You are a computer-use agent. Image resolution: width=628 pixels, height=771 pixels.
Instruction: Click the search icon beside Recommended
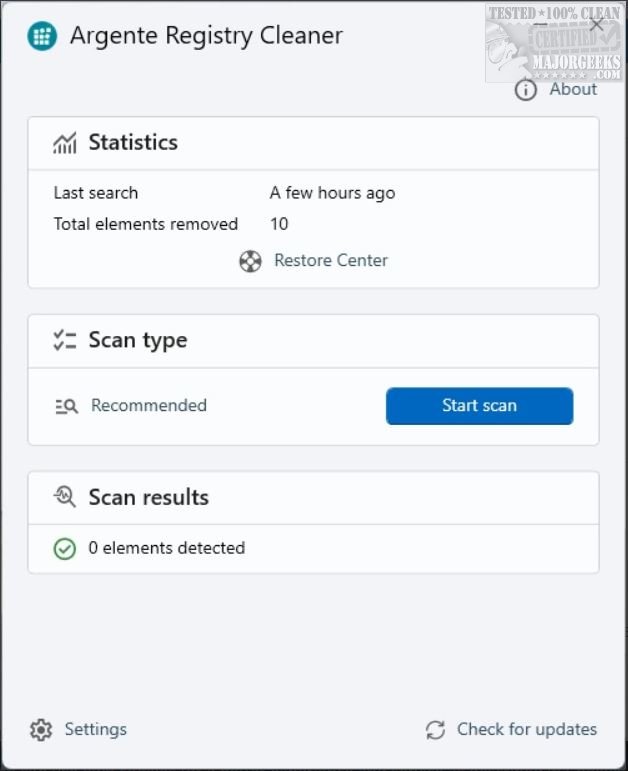66,406
